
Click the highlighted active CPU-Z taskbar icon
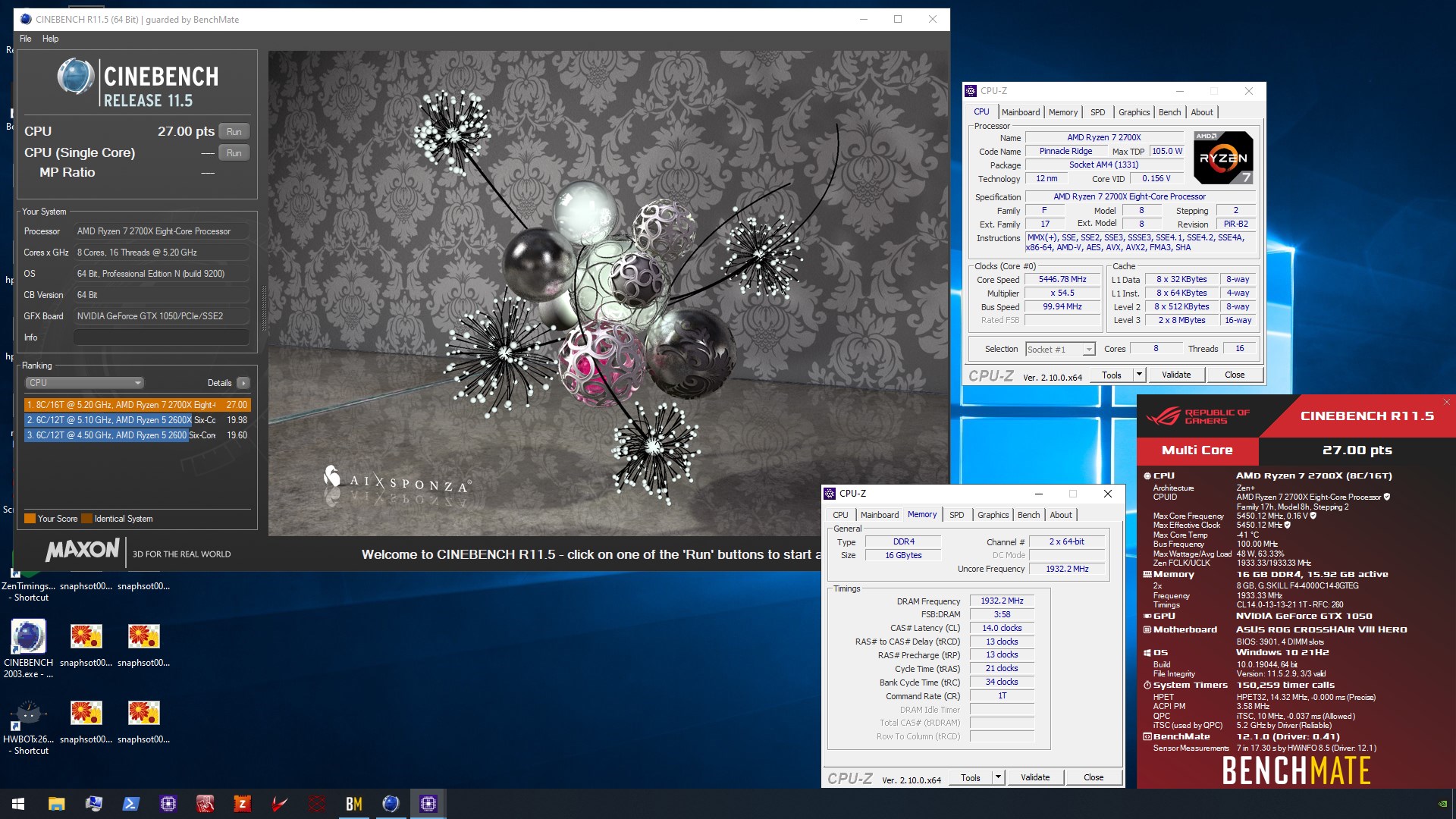(x=428, y=804)
